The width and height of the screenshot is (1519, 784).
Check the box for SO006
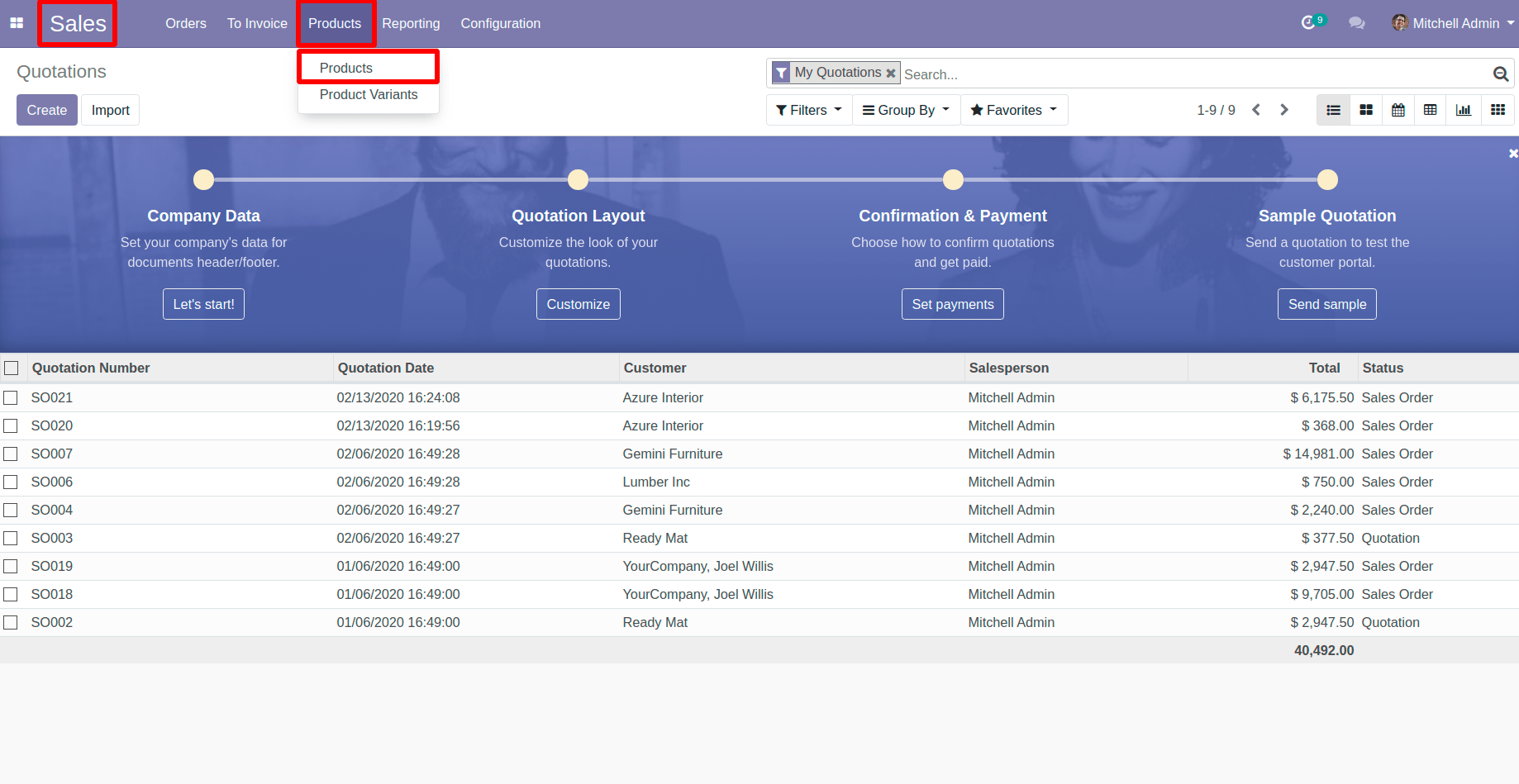pos(11,482)
